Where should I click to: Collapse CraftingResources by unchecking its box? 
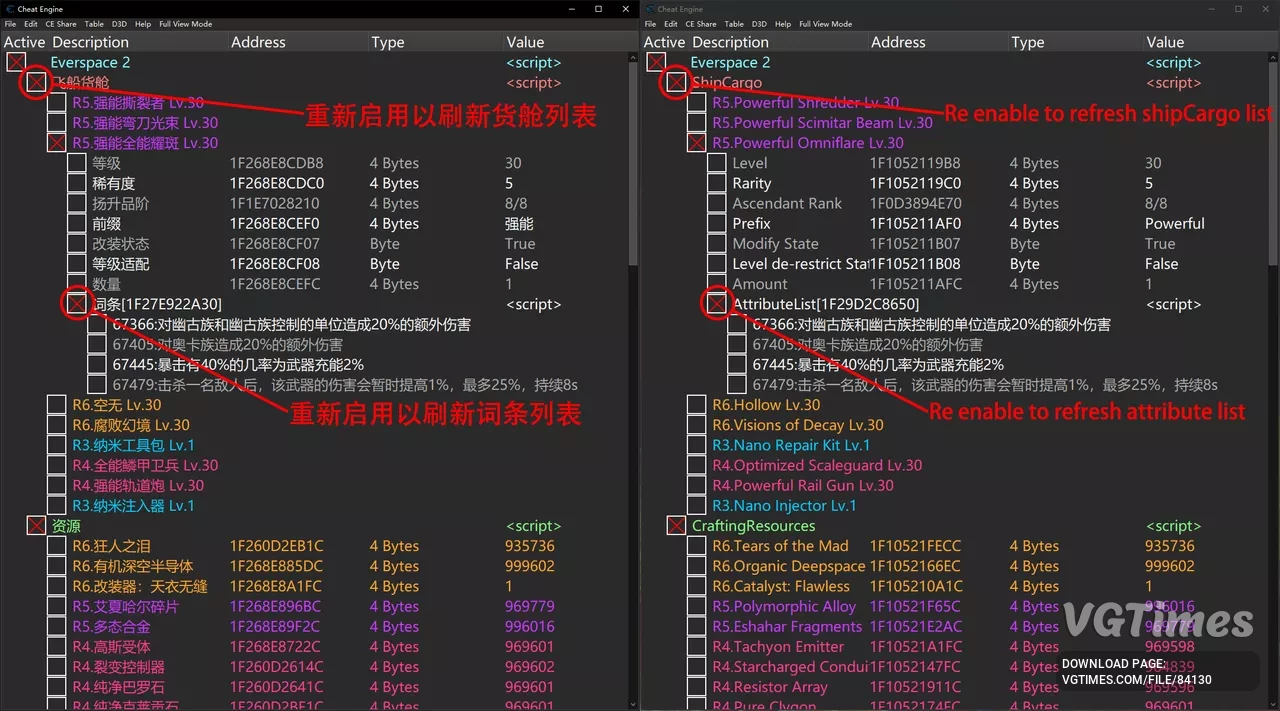tap(676, 526)
